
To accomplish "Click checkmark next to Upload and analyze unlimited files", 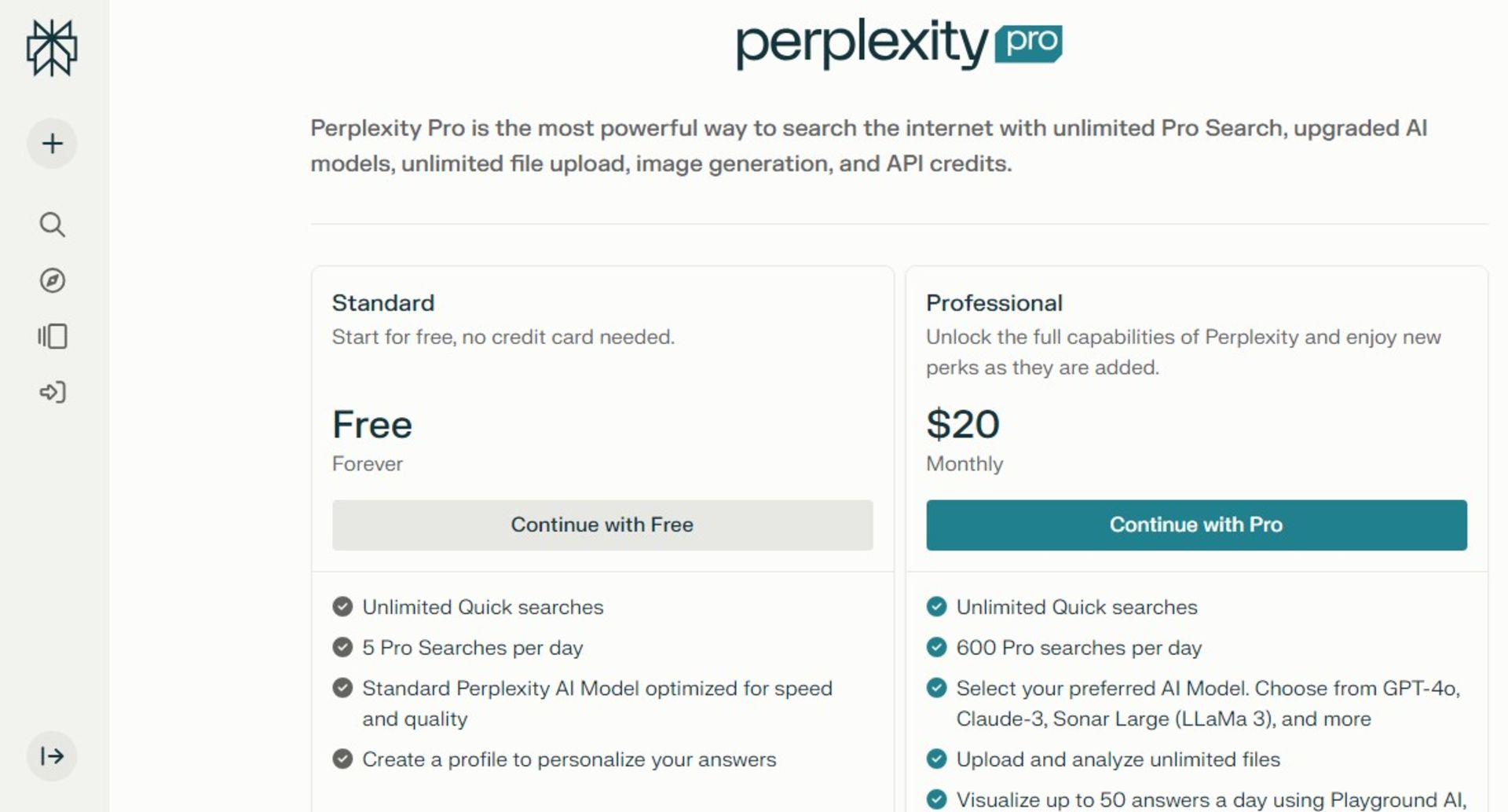I will 936,759.
